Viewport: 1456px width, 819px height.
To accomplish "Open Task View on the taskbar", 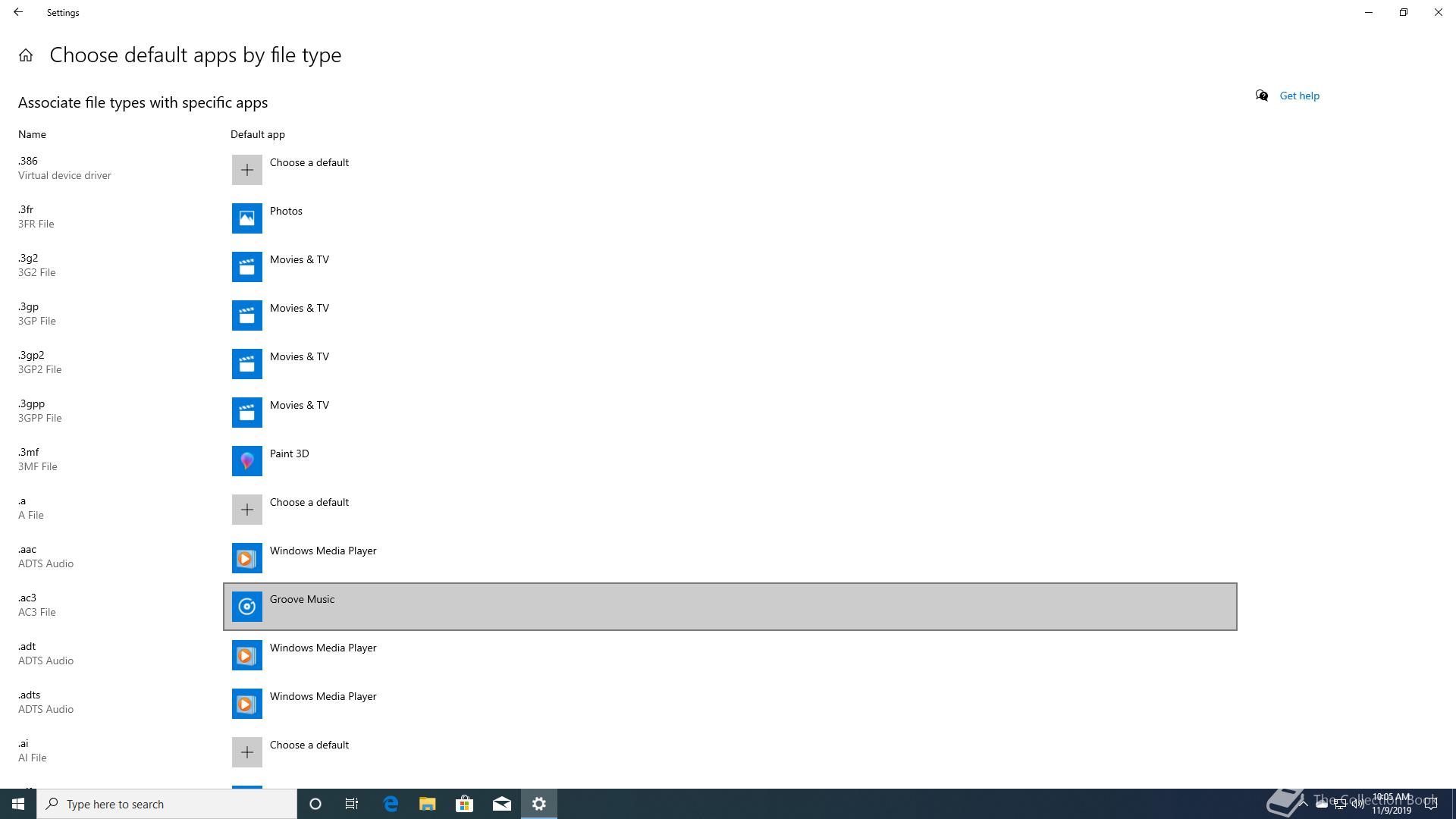I will [352, 804].
